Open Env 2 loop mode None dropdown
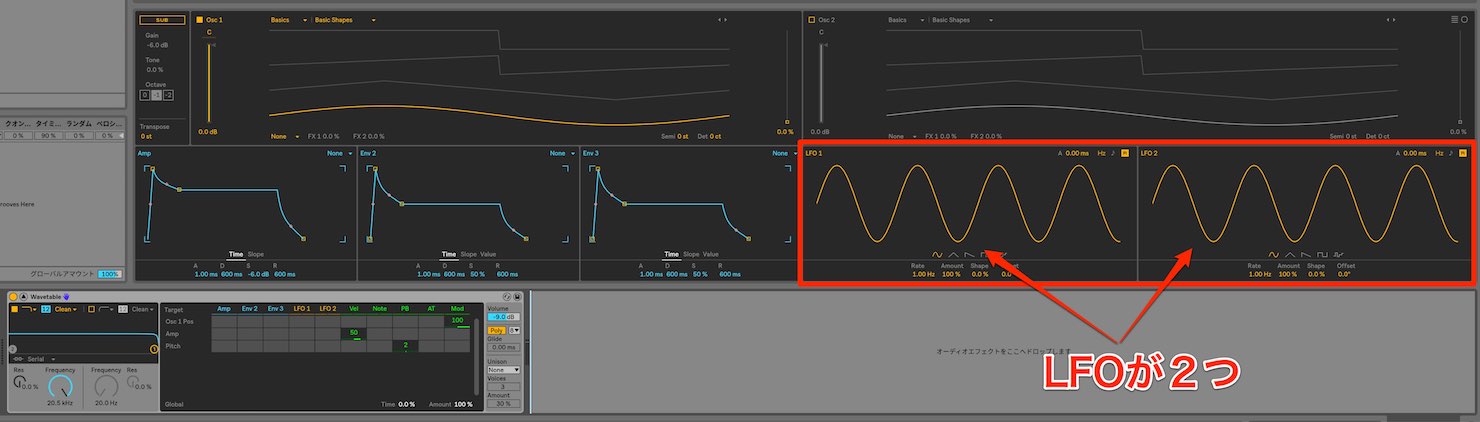The image size is (1480, 422). [x=561, y=154]
